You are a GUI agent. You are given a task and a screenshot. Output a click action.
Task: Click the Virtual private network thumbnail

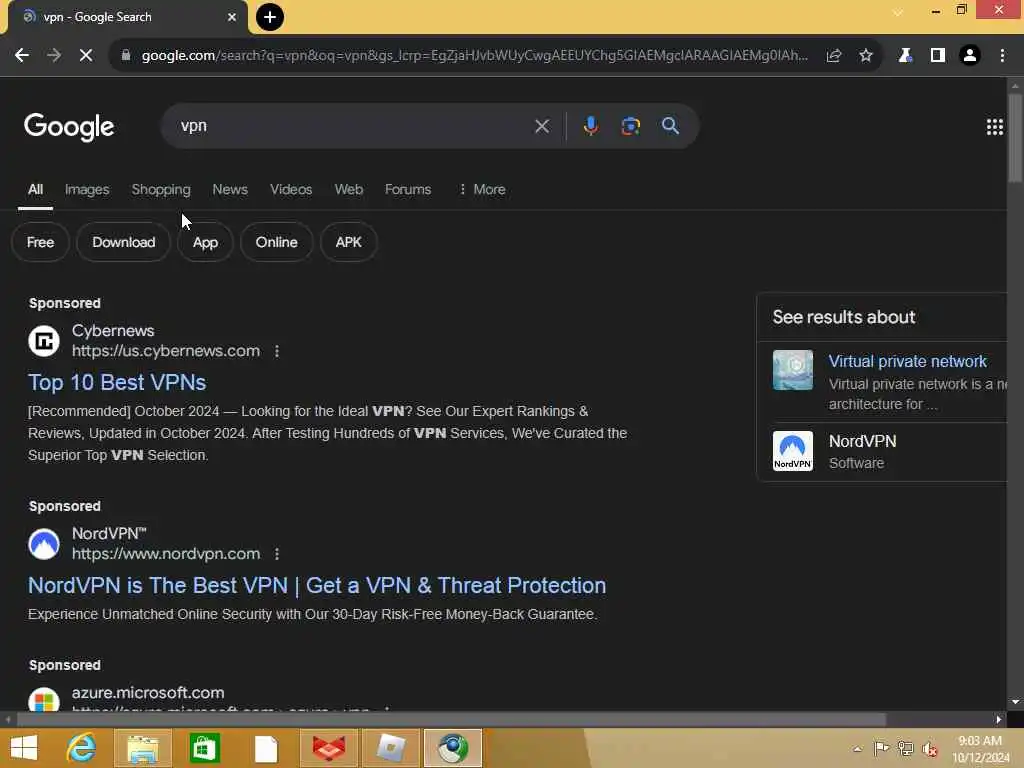pos(793,370)
